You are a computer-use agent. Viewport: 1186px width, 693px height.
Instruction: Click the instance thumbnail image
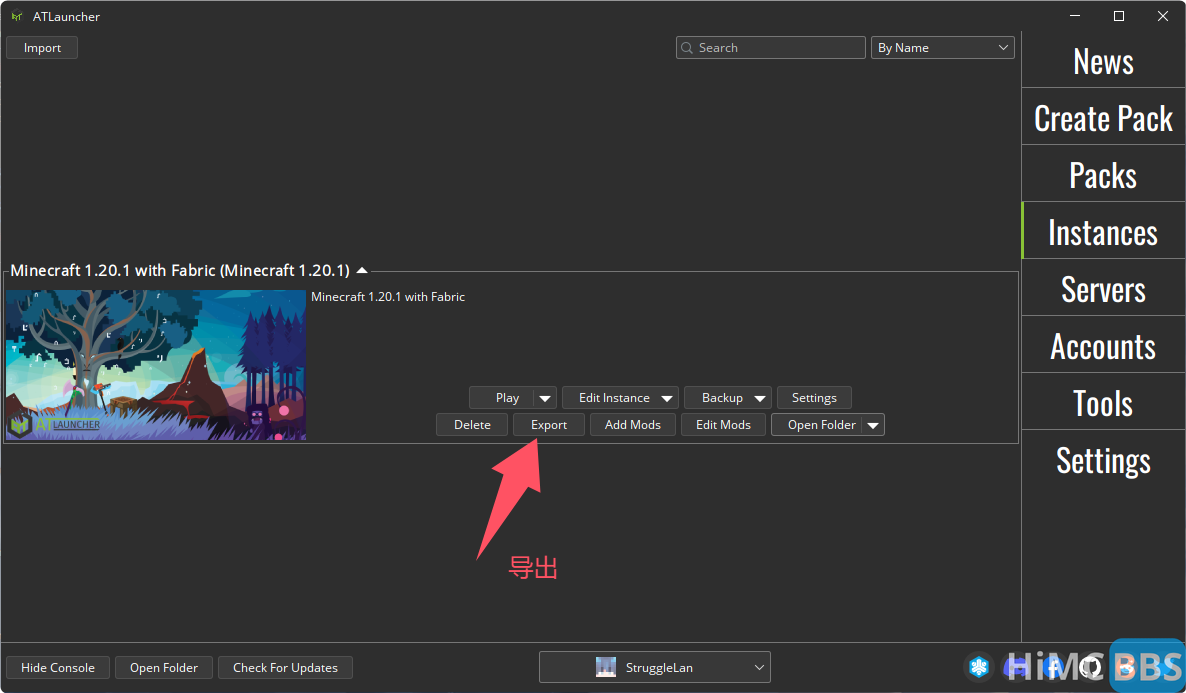pyautogui.click(x=156, y=365)
